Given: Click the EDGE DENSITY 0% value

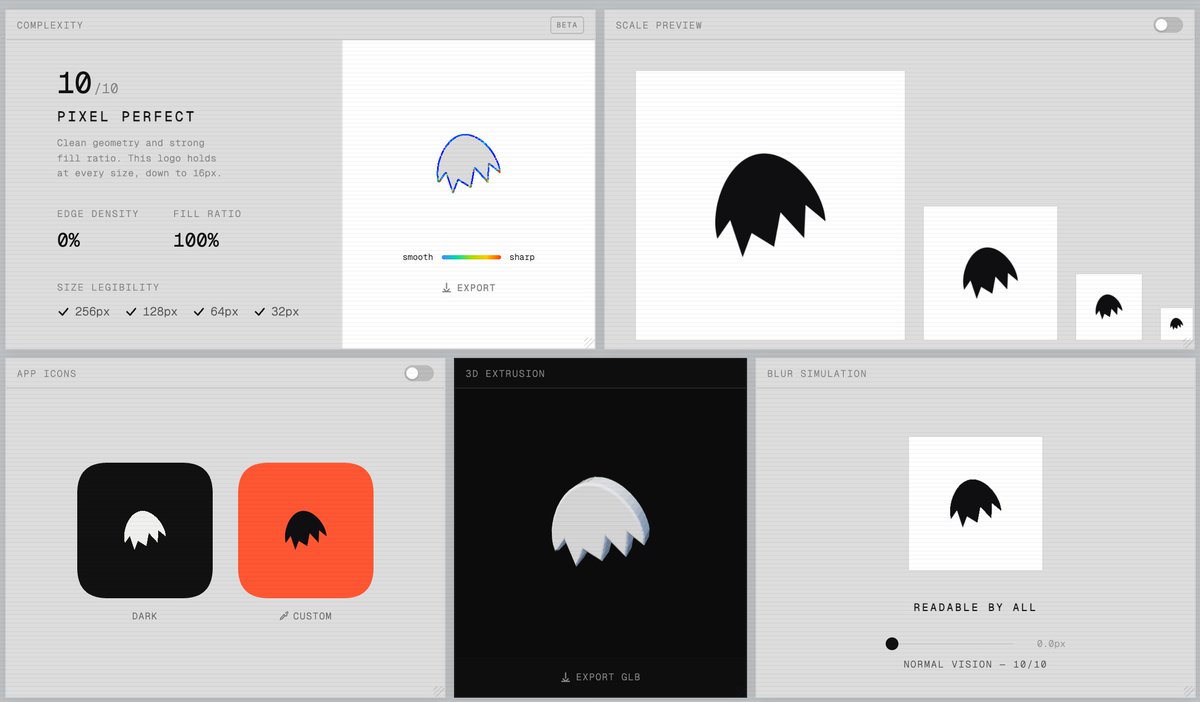Looking at the screenshot, I should [69, 240].
